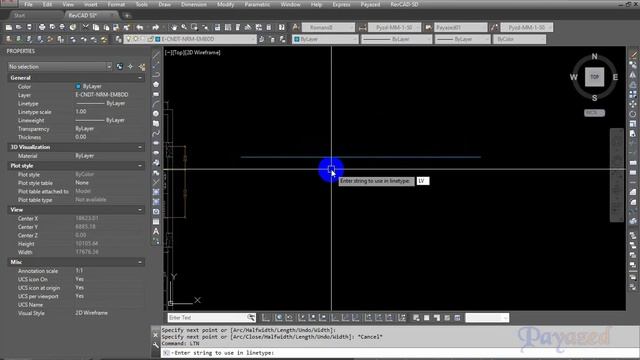The width and height of the screenshot is (640, 360).
Task: Click the Visual Style value 2D Wireframe
Action: click(91, 313)
